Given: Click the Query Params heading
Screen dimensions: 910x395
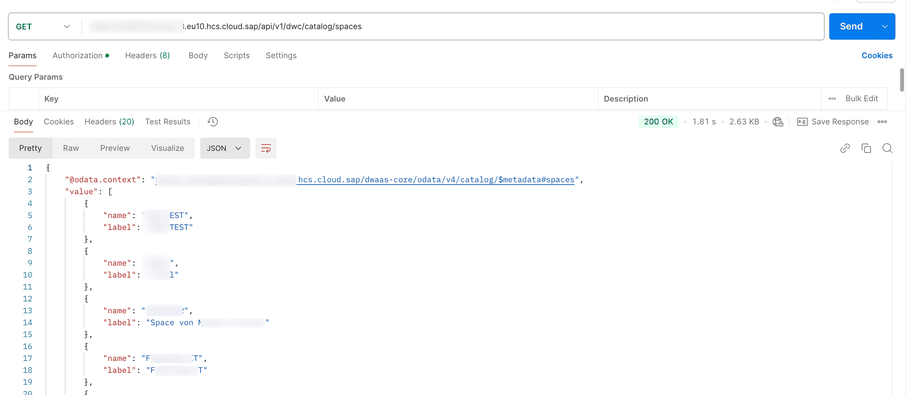Looking at the screenshot, I should point(35,77).
